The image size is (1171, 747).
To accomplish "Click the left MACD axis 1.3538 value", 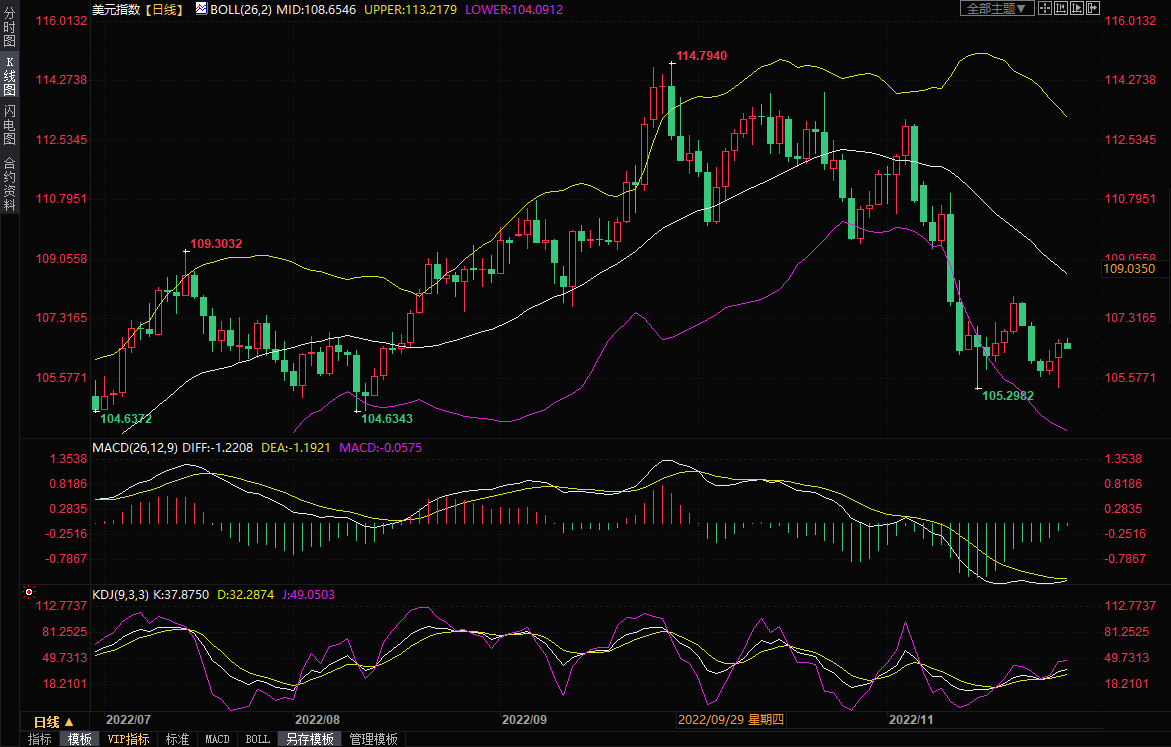I will pyautogui.click(x=69, y=459).
